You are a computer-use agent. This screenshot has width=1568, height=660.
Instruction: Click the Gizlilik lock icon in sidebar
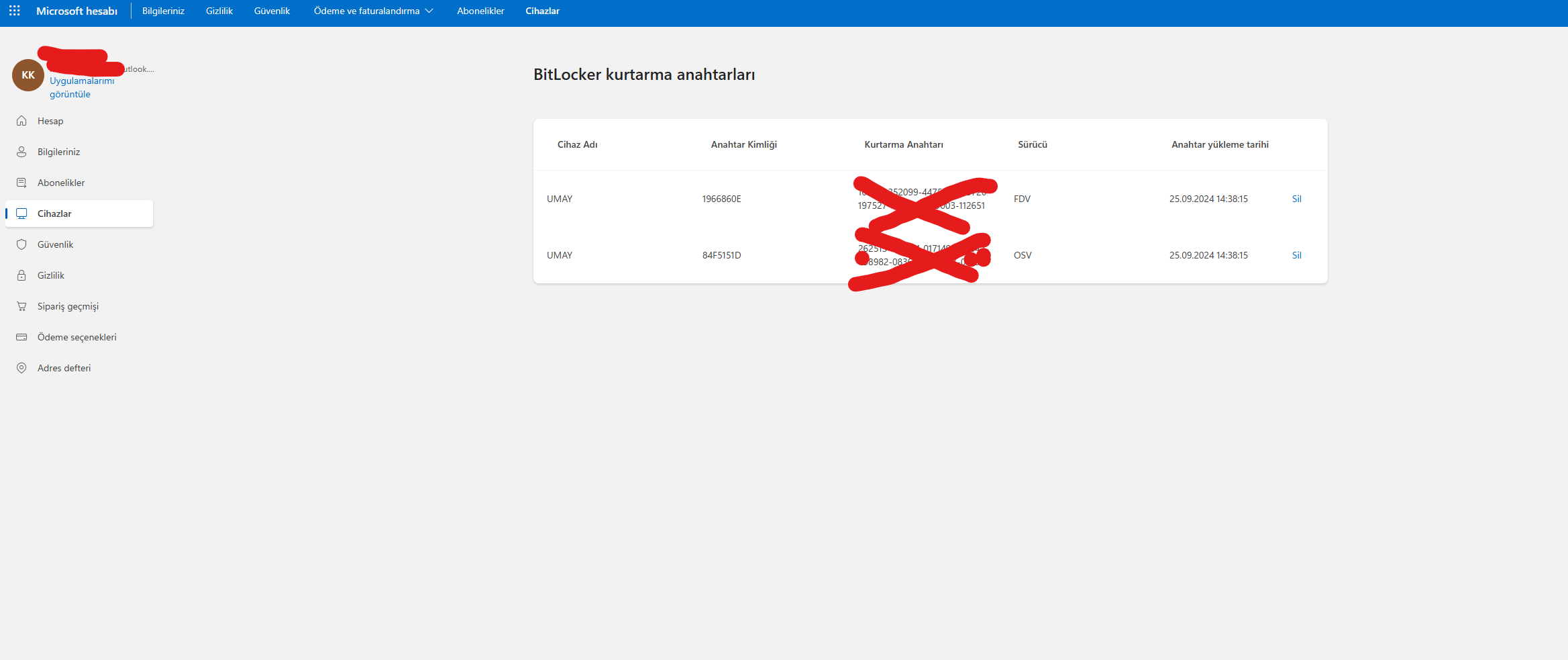pyautogui.click(x=21, y=275)
